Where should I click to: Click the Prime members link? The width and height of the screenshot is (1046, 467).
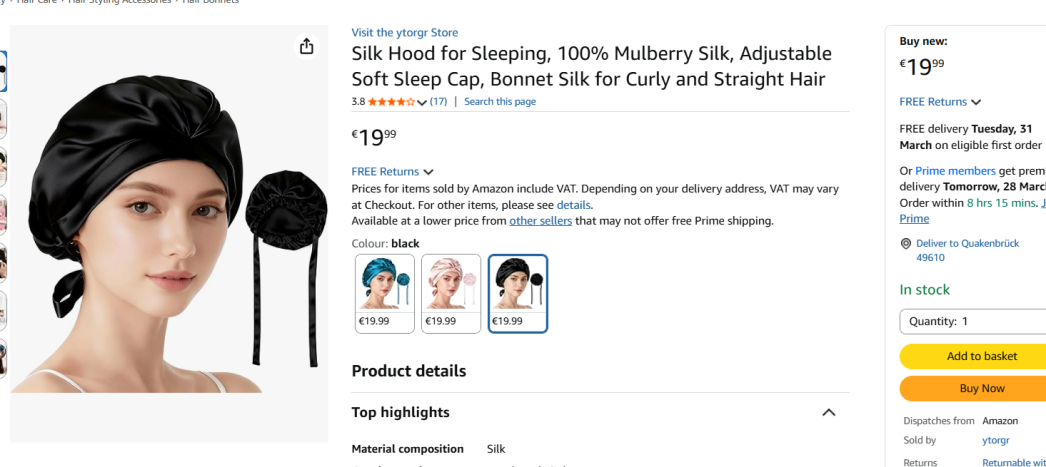(x=955, y=171)
